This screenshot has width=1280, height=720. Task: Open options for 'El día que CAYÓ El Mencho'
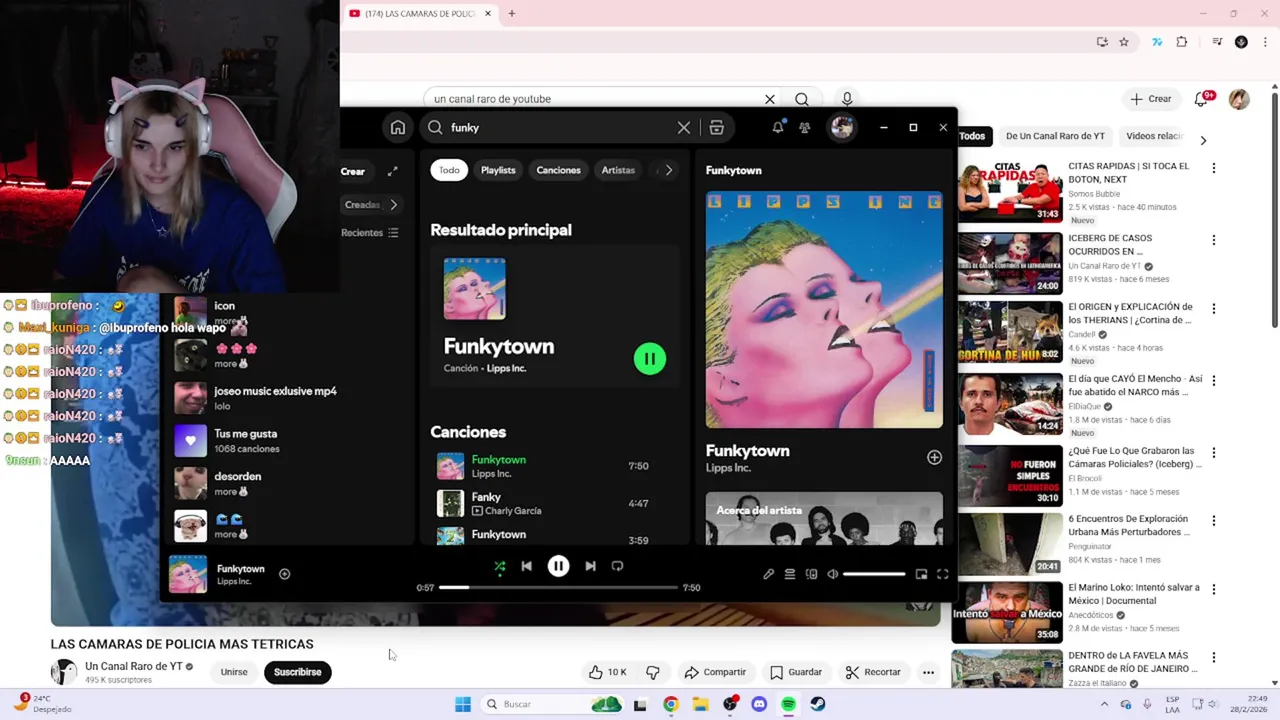[1214, 381]
